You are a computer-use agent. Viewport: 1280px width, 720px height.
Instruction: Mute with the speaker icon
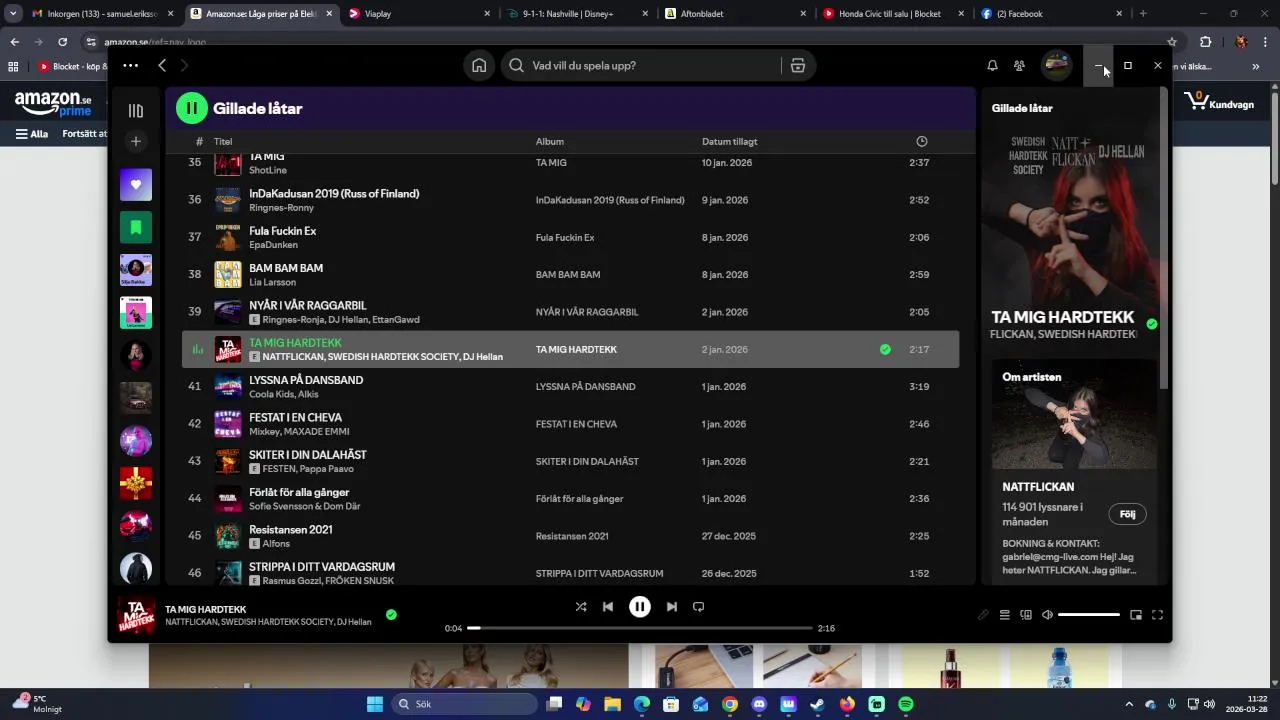pos(1047,615)
